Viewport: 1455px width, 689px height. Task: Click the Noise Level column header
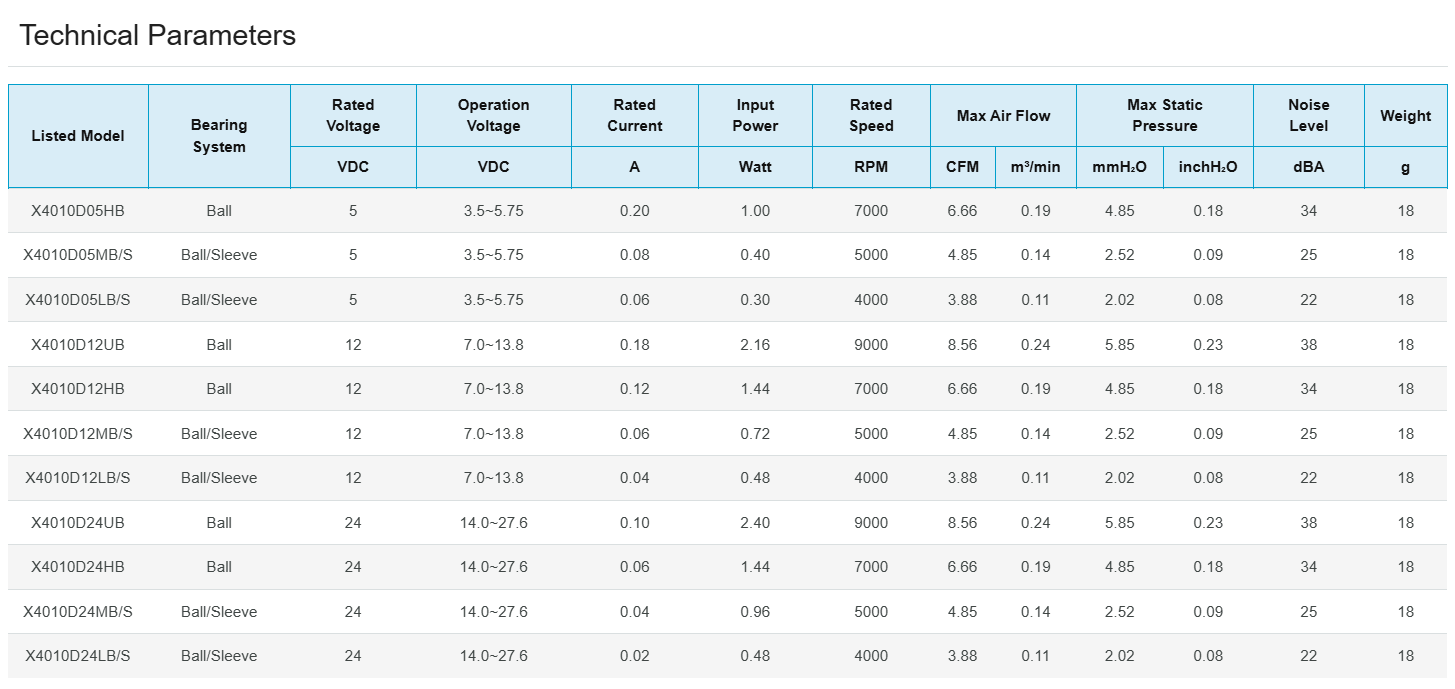point(1308,115)
